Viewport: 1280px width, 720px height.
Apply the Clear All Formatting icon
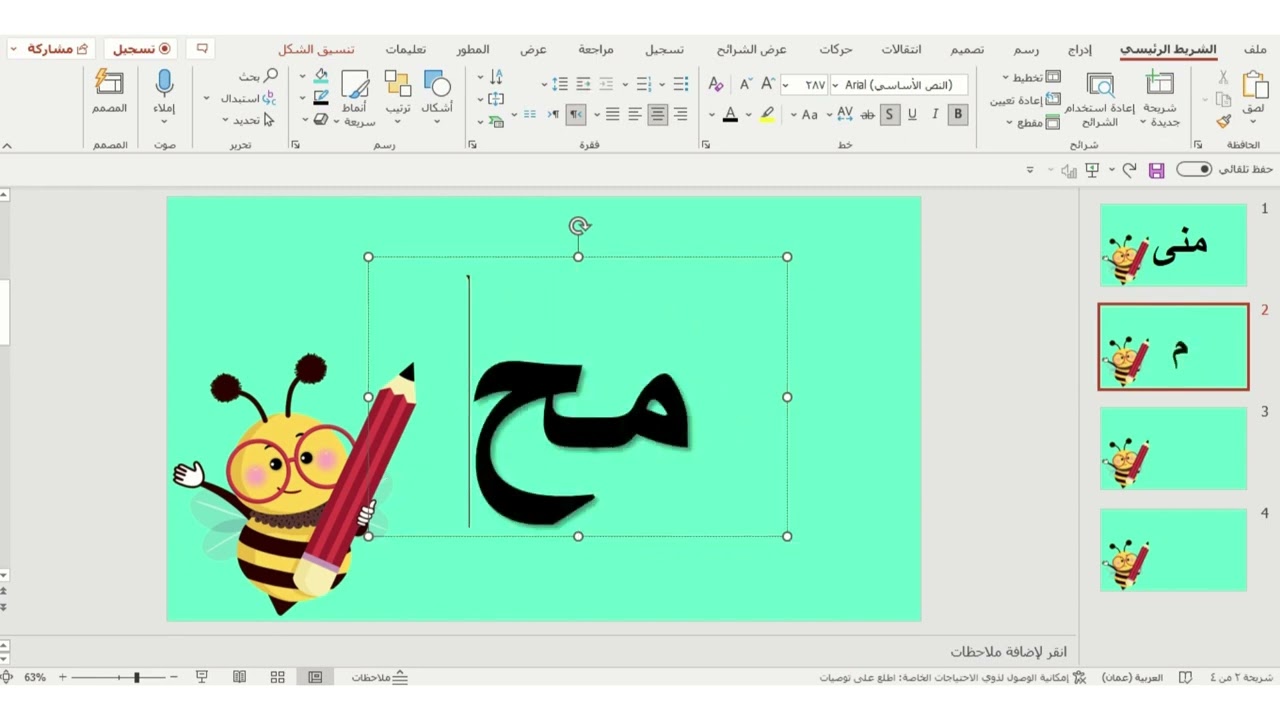tap(716, 85)
